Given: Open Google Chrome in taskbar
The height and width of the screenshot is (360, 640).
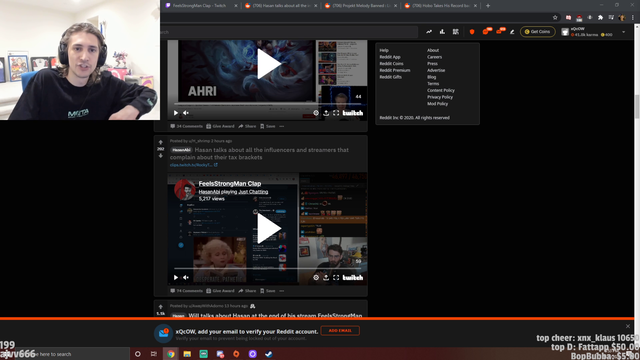Looking at the screenshot, I should click(171, 354).
